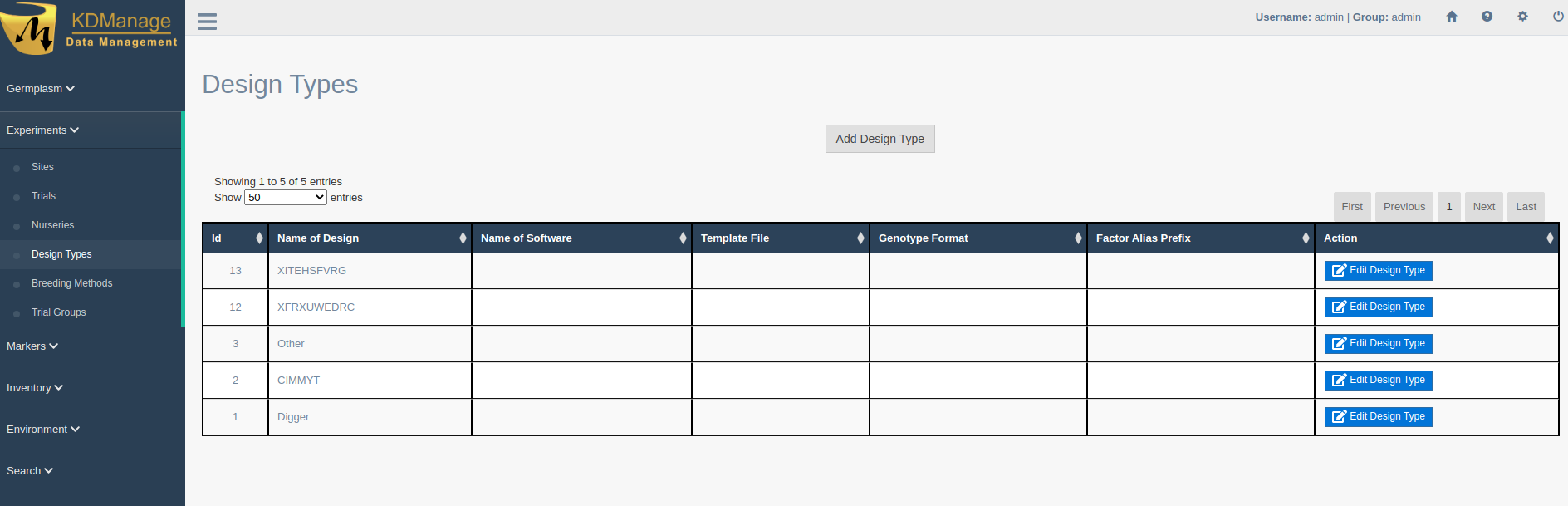
Task: Open Breeding Methods in sidebar
Action: click(71, 283)
